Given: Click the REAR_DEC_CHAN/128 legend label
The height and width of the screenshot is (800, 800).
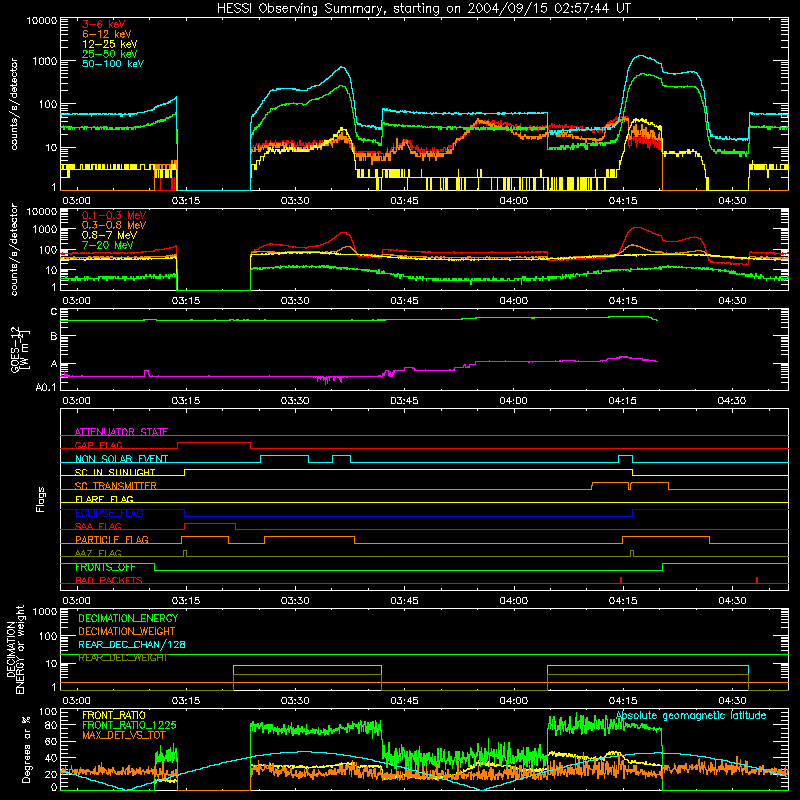Looking at the screenshot, I should (x=132, y=644).
